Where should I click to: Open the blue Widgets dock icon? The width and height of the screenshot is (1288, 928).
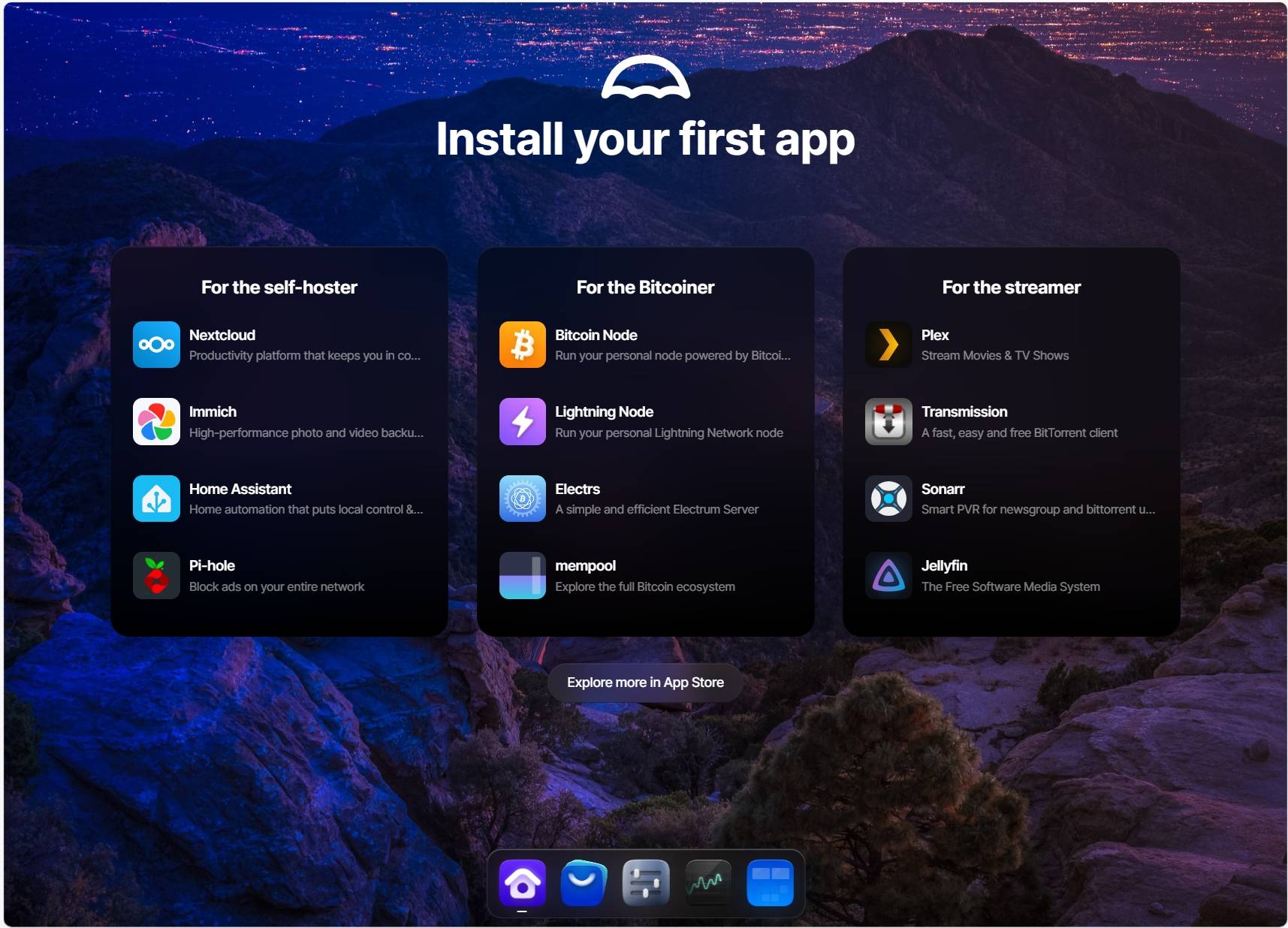click(x=770, y=883)
